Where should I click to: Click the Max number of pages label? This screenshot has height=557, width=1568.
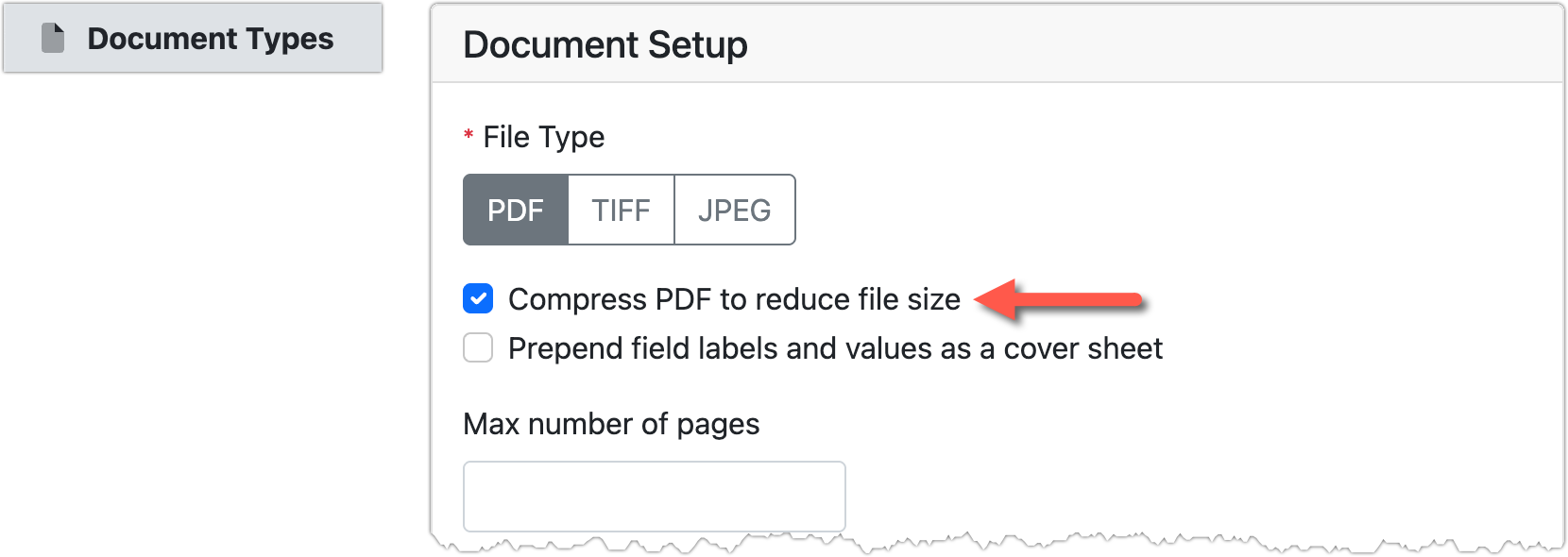[611, 424]
